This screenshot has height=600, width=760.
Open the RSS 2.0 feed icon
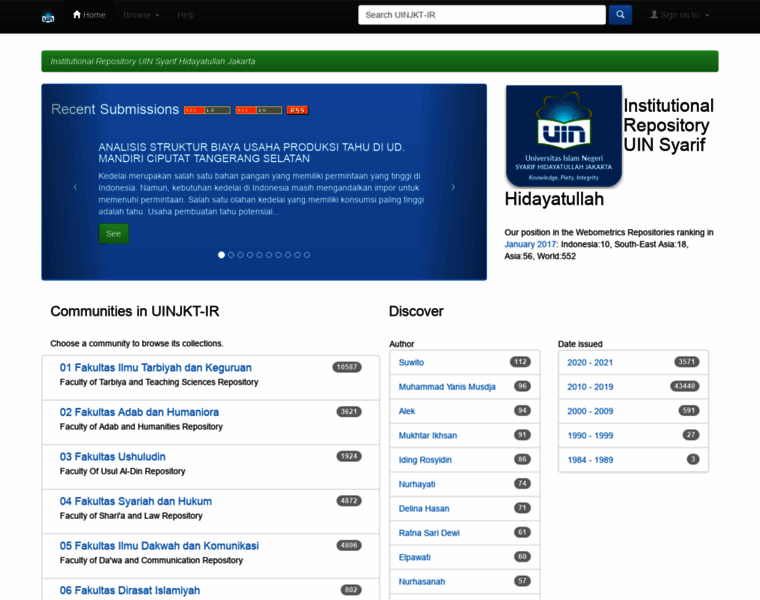pyautogui.click(x=259, y=110)
